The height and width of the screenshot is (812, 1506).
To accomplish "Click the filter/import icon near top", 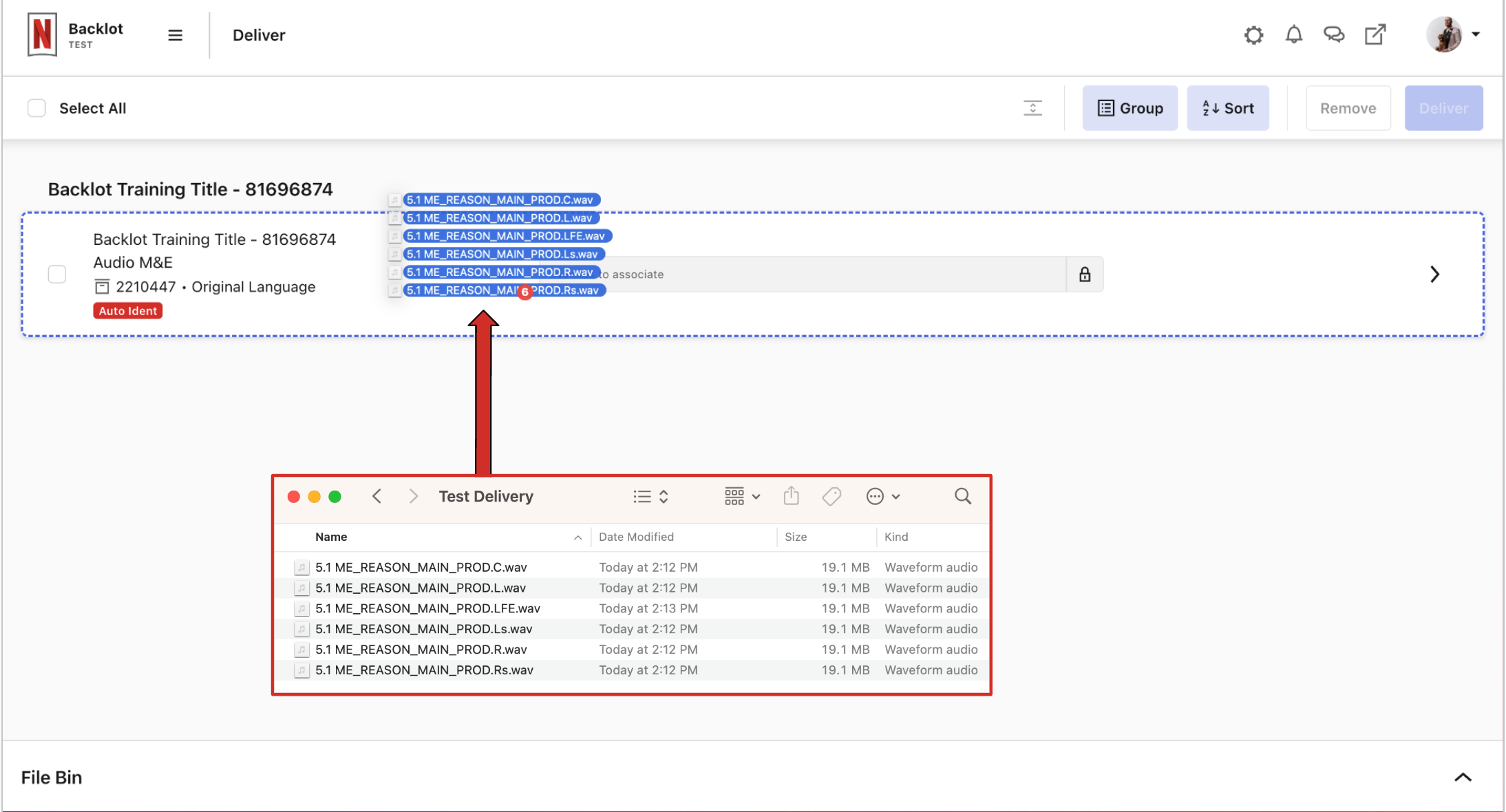I will [x=1033, y=107].
